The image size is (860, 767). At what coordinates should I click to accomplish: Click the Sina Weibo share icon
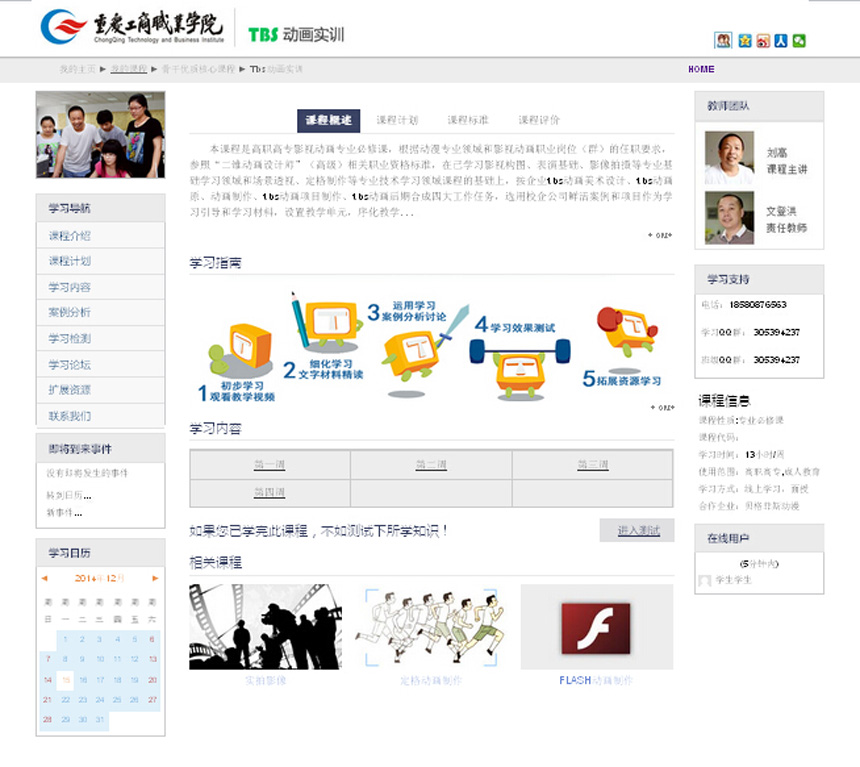click(x=763, y=41)
